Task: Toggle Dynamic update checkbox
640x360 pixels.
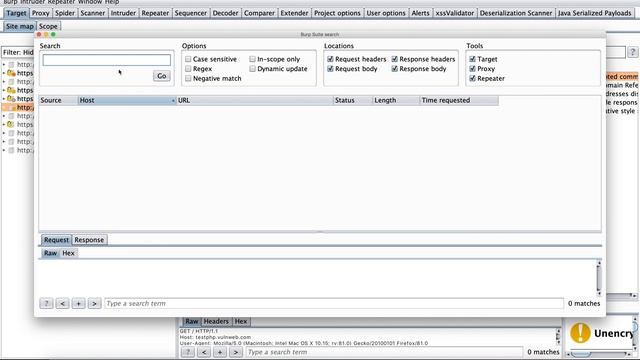Action: [252, 69]
